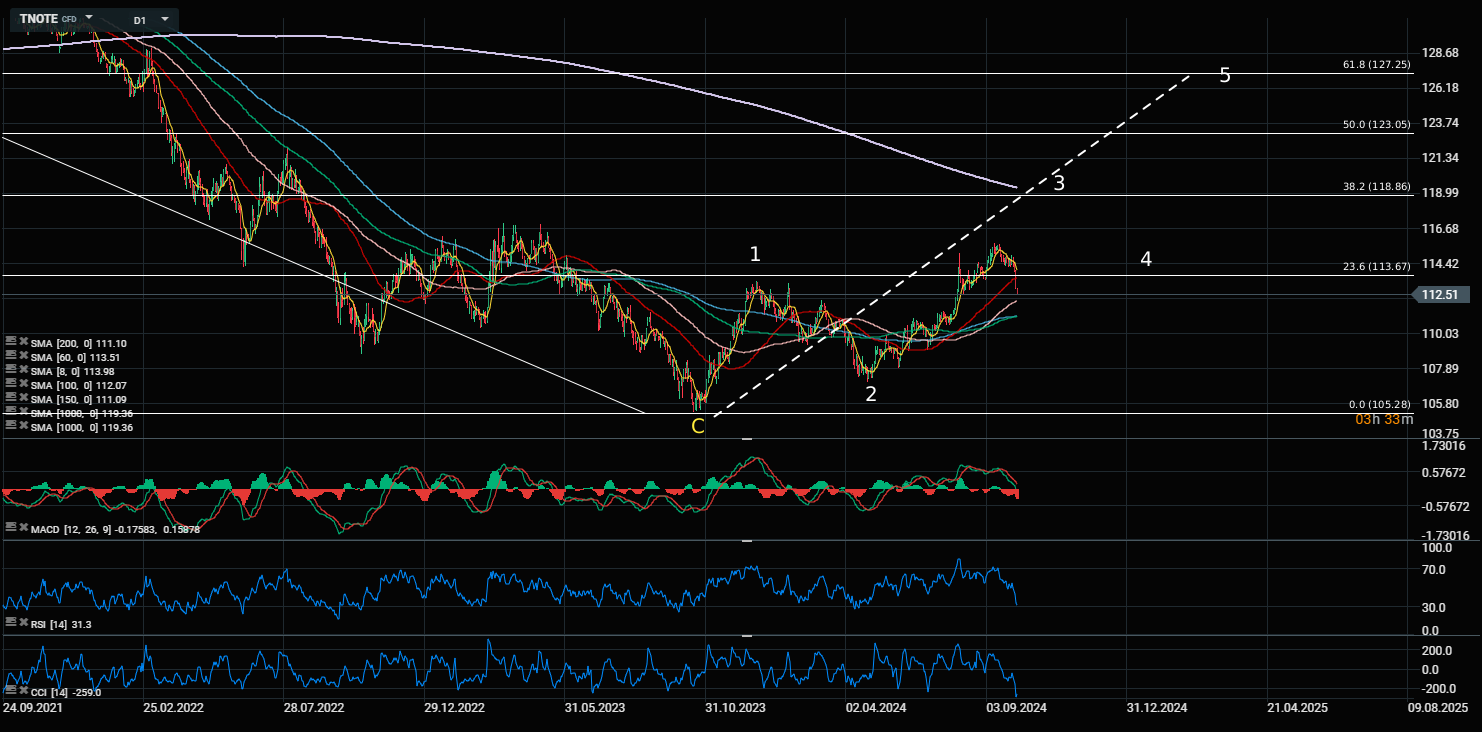The image size is (1482, 732).
Task: Close the RSI indicator panel
Action: (x=22, y=623)
